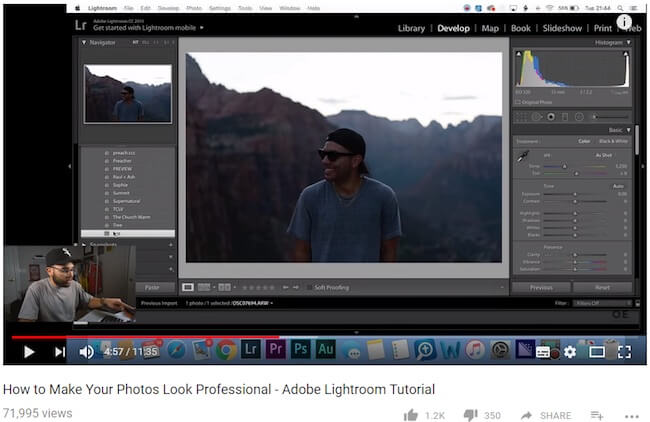Go to the Slideshow module
The height and width of the screenshot is (422, 650).
562,28
